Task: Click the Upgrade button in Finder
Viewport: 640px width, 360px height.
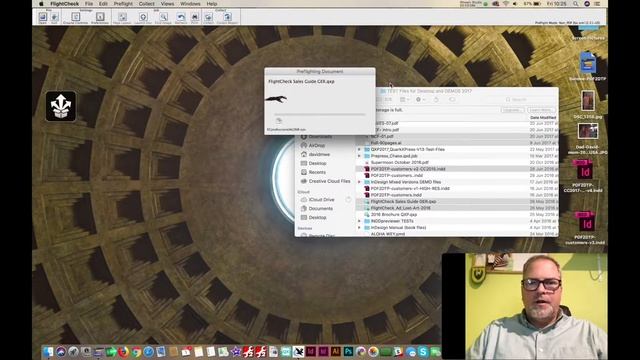Action: pos(512,110)
